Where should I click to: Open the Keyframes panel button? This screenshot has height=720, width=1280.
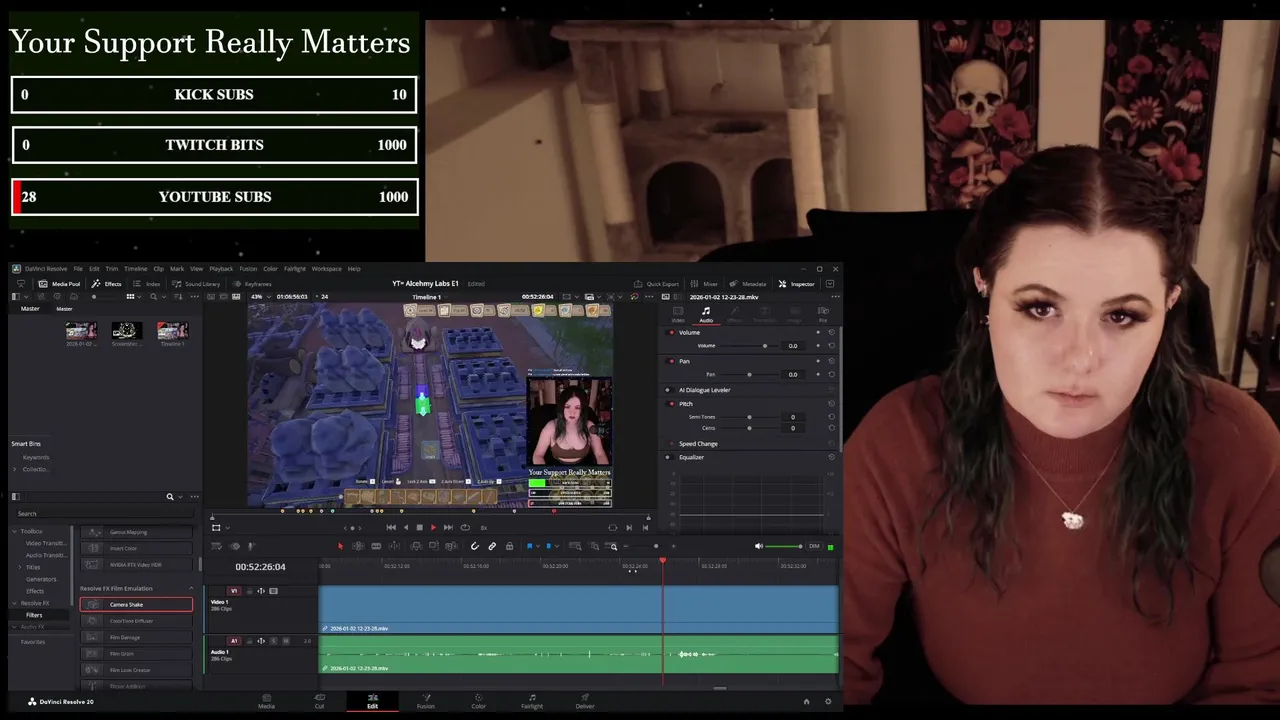(x=252, y=283)
